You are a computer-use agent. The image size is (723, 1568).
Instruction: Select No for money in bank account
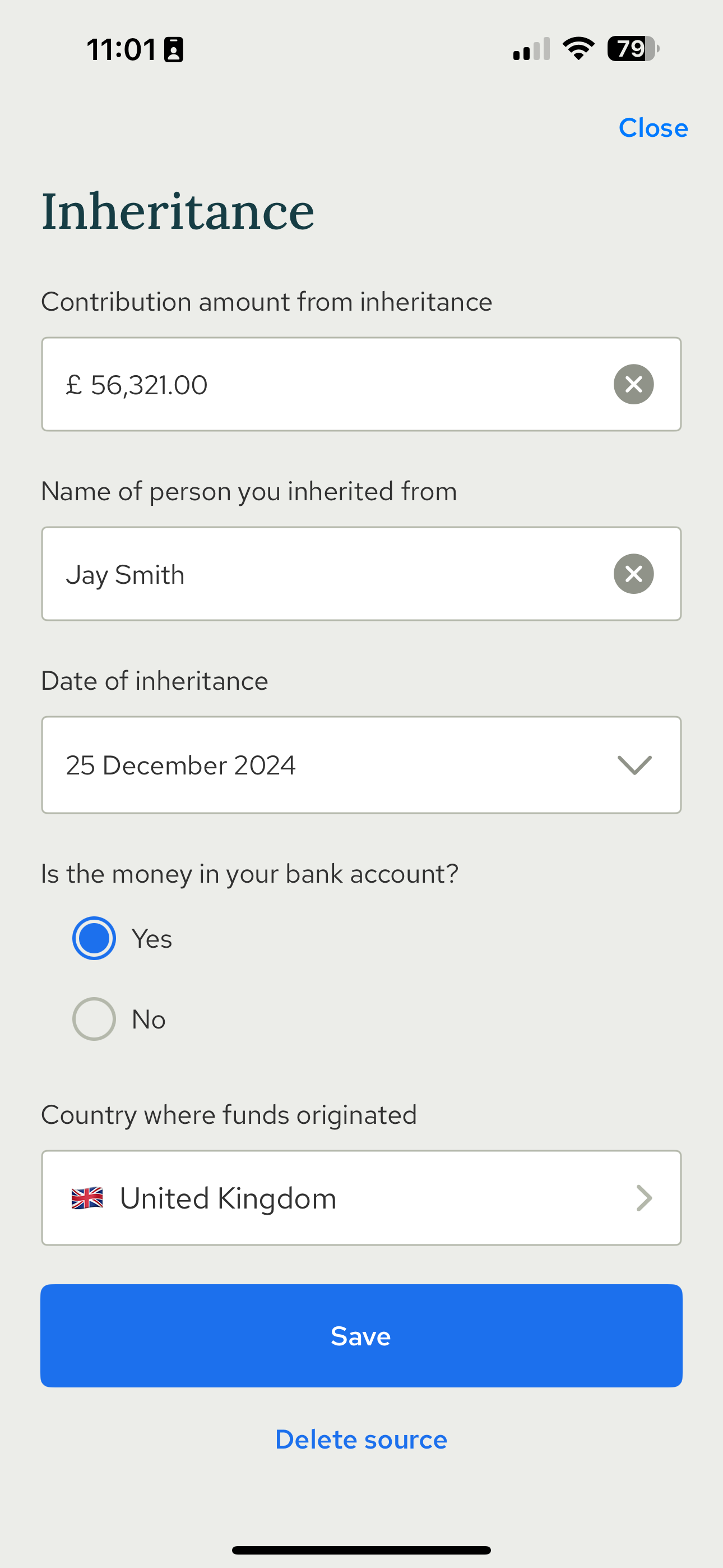pos(94,1018)
